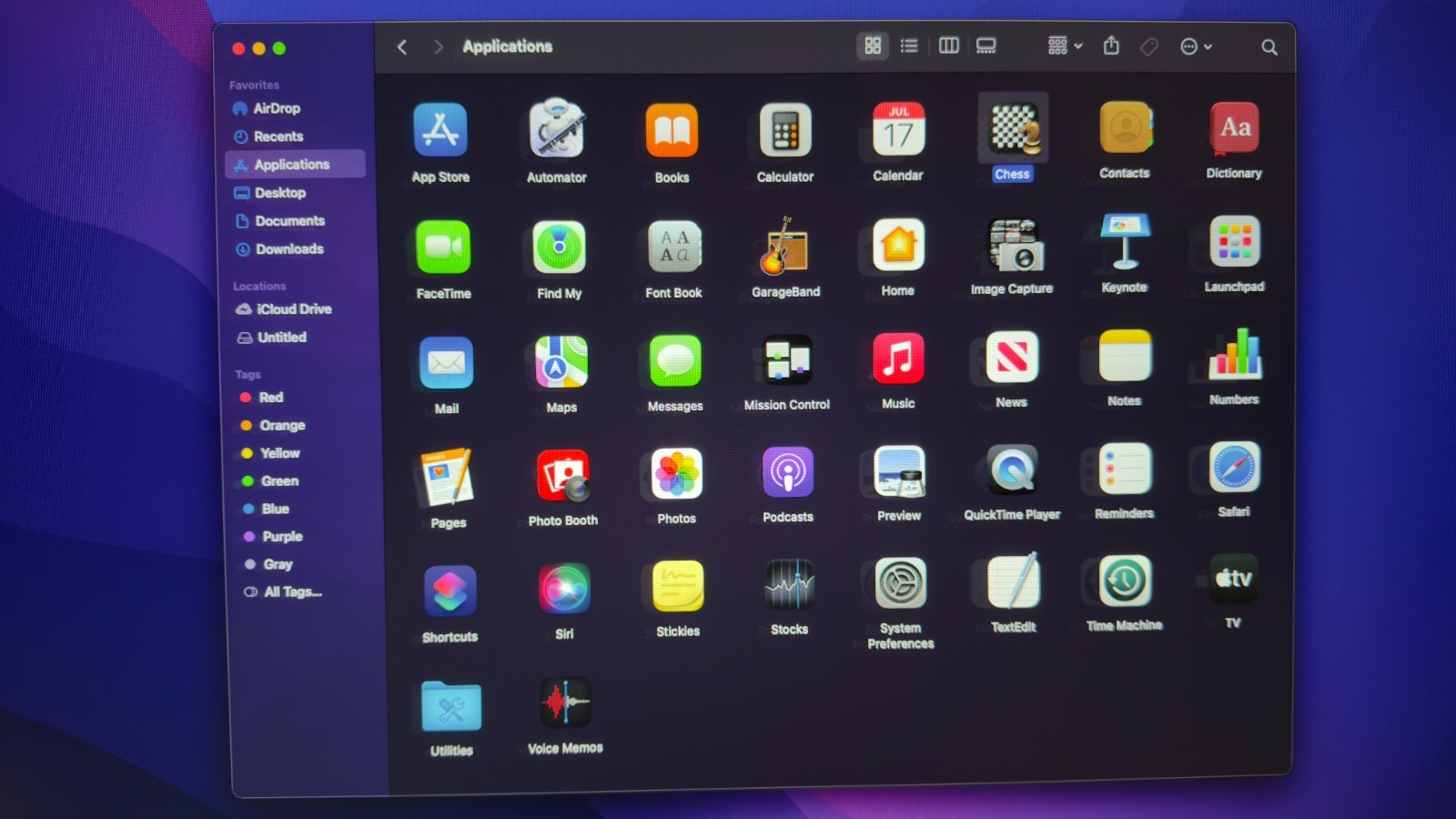Screen dimensions: 1456x819
Task: Select the Music app icon
Action: (x=898, y=358)
